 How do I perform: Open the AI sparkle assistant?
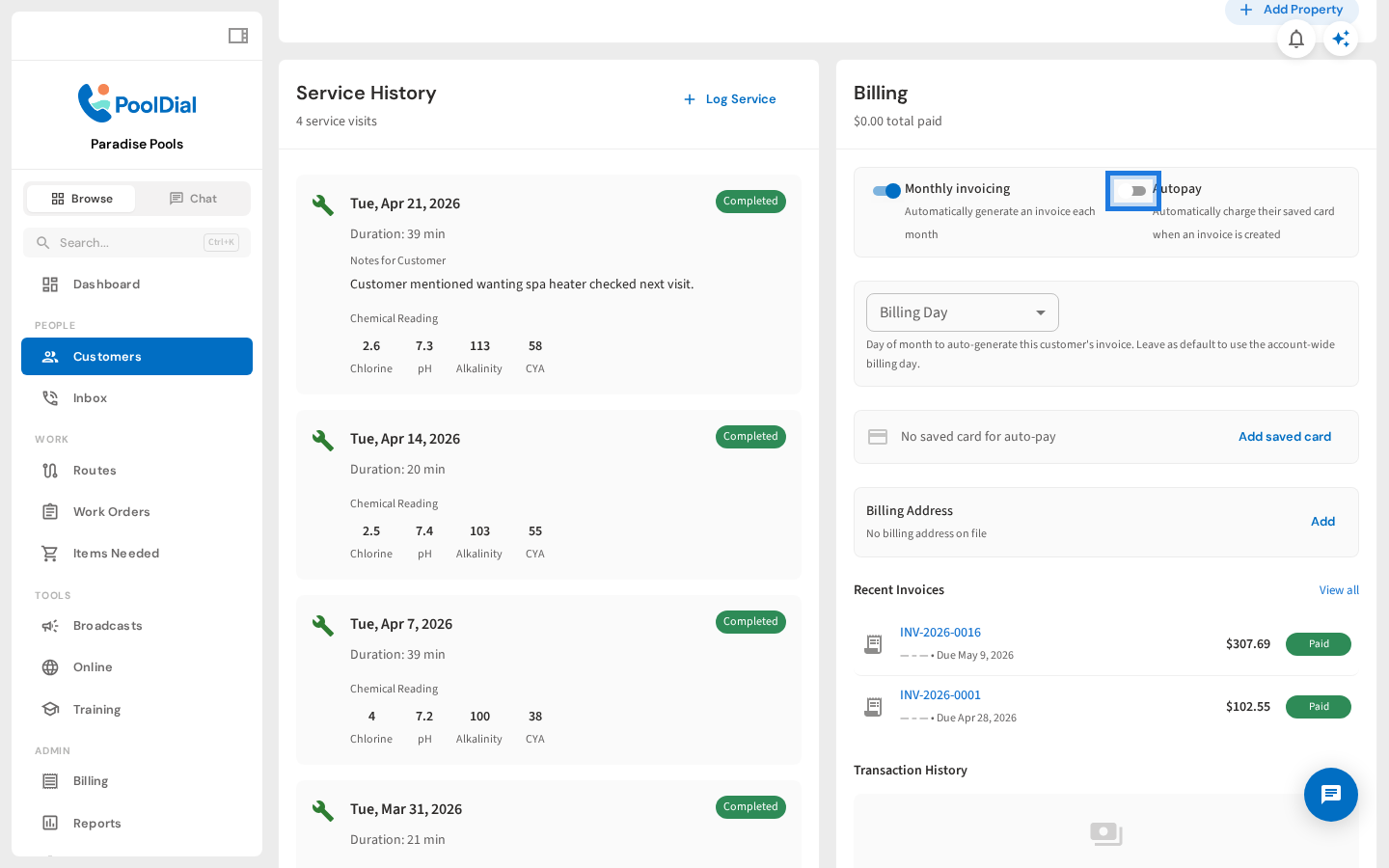tap(1341, 39)
